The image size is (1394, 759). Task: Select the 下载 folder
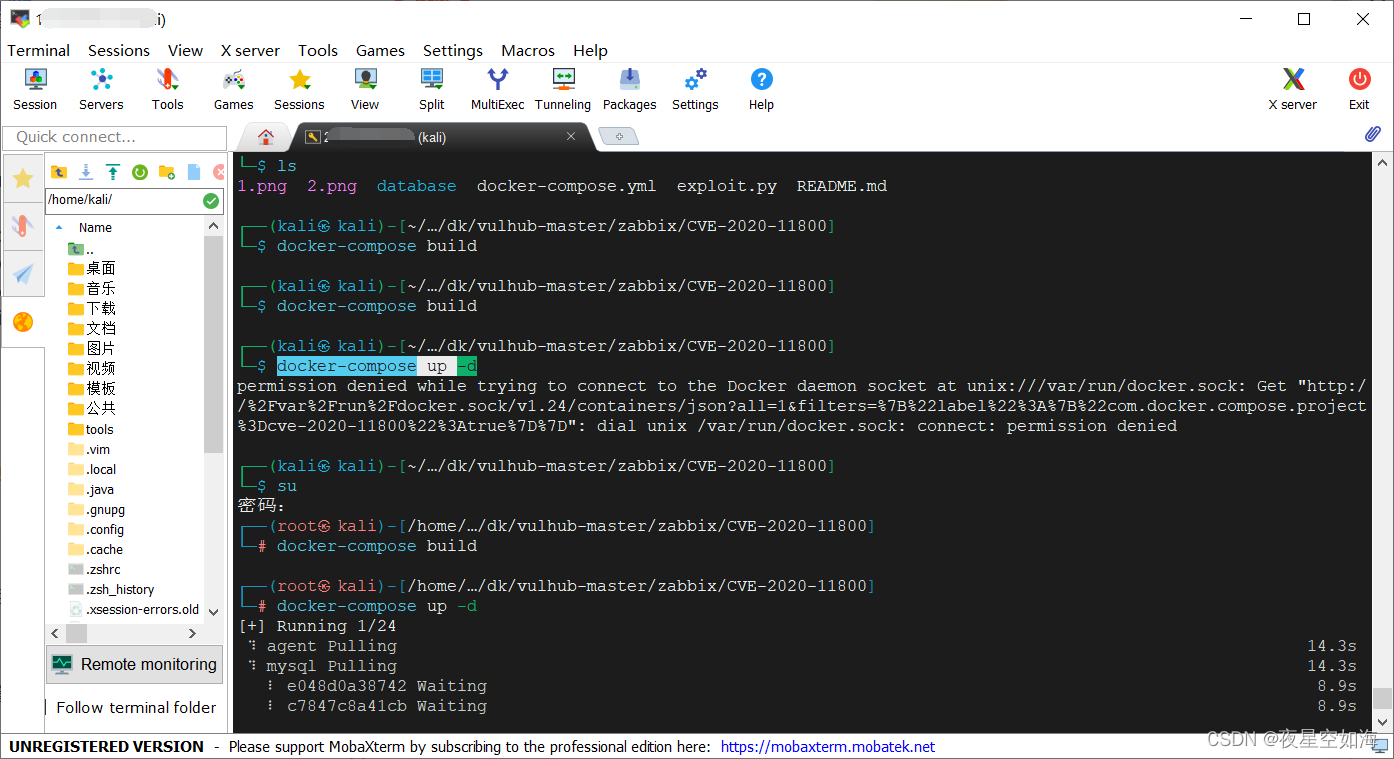point(92,308)
